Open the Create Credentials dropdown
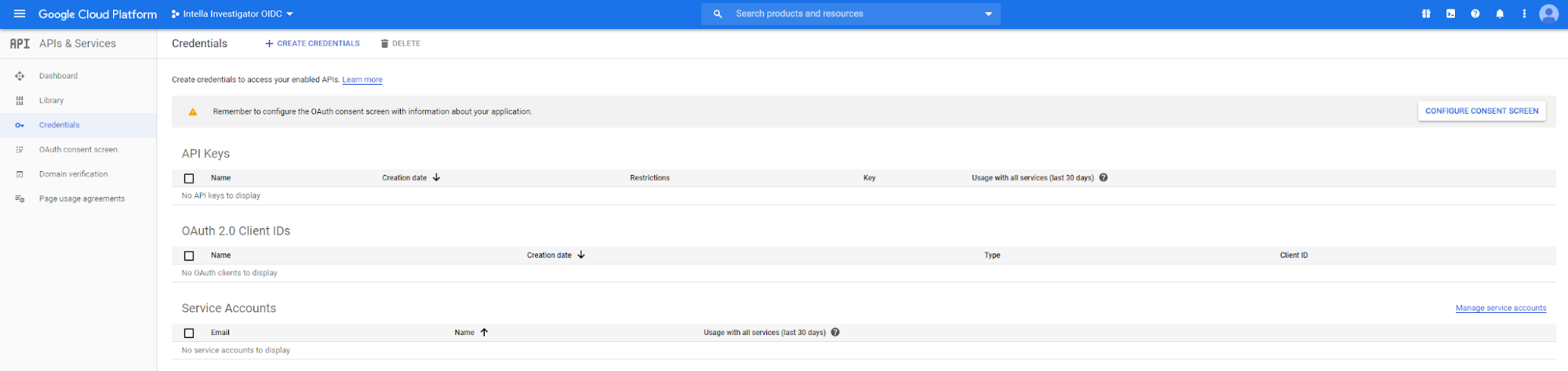 [312, 44]
